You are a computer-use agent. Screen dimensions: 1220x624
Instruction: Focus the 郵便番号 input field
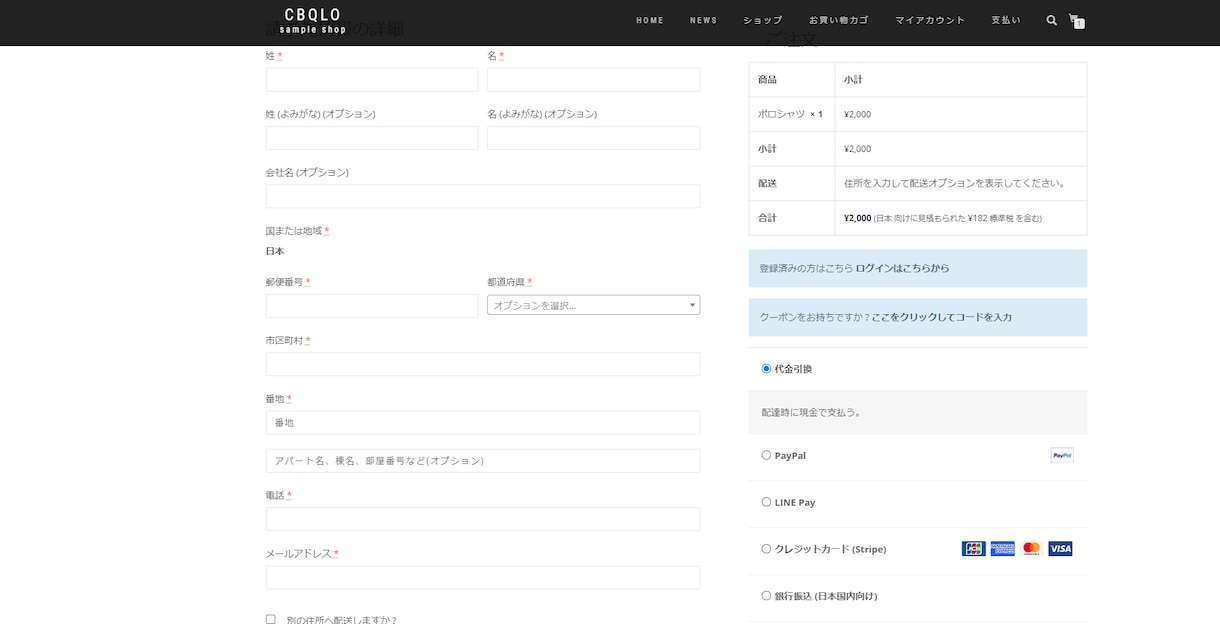click(x=372, y=306)
